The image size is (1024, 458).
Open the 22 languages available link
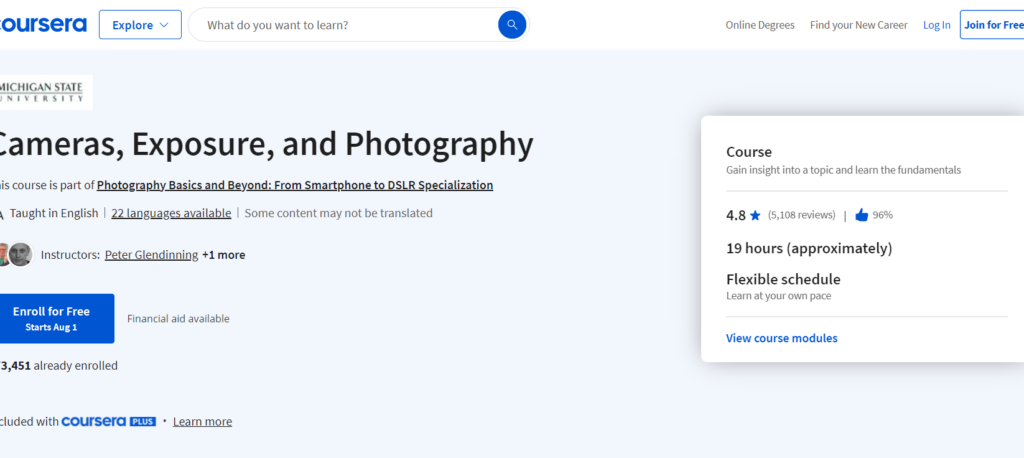pos(171,213)
